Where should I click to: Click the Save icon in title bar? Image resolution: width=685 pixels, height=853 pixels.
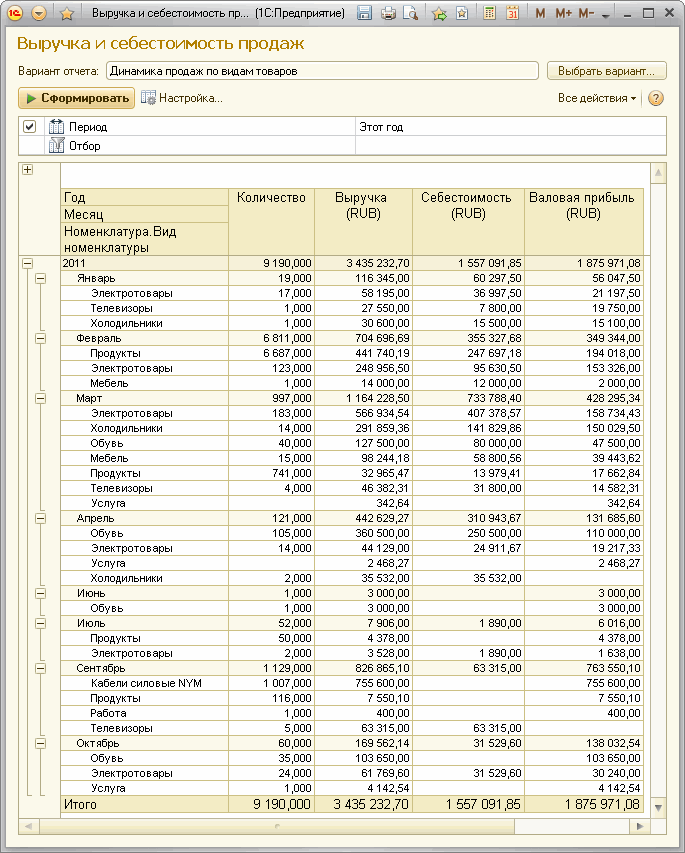(x=365, y=14)
